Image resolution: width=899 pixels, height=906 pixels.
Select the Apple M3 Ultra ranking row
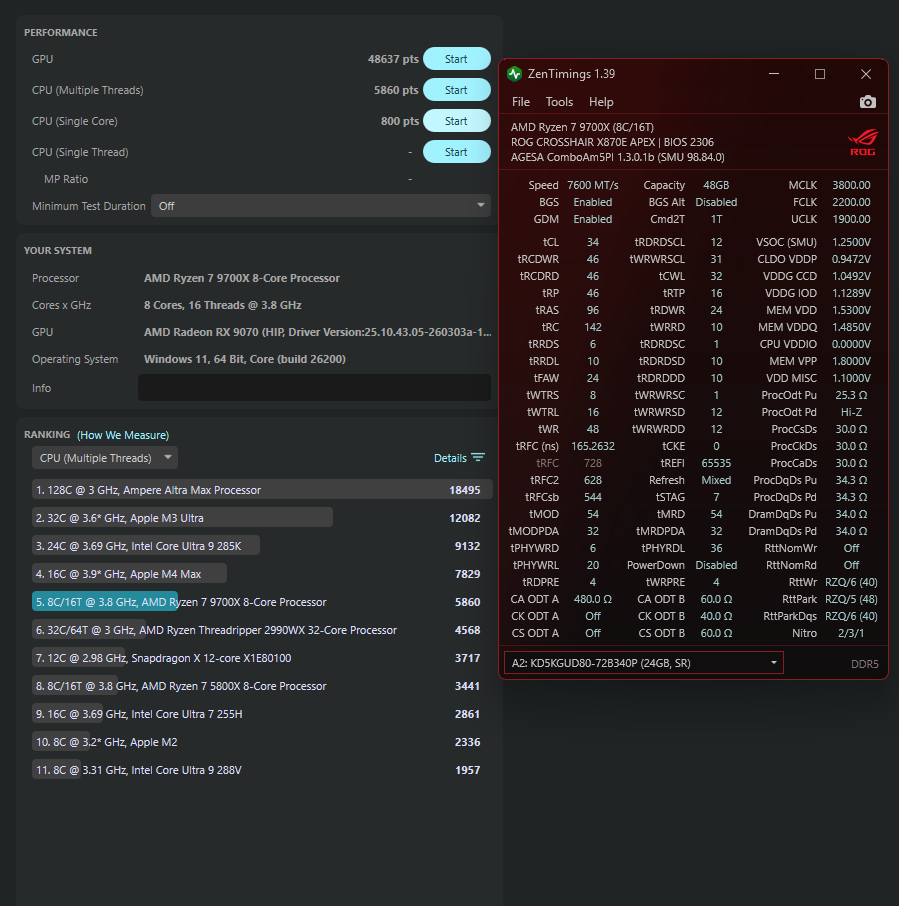262,518
